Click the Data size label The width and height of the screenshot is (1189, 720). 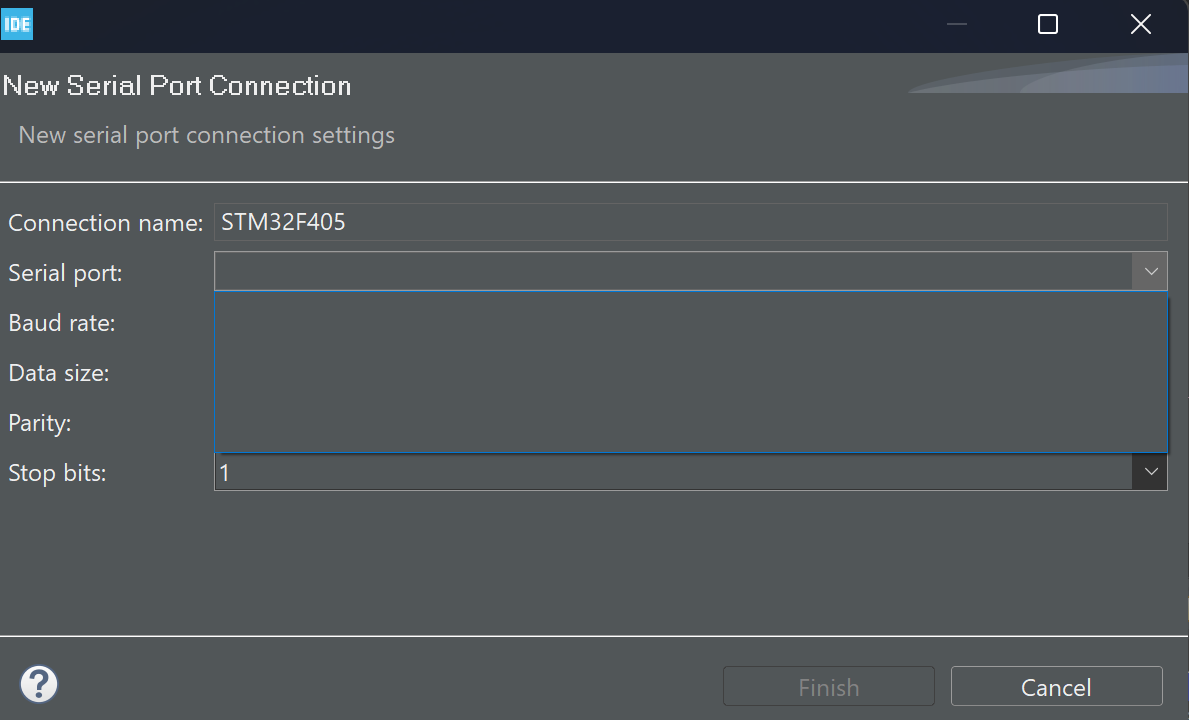(58, 373)
